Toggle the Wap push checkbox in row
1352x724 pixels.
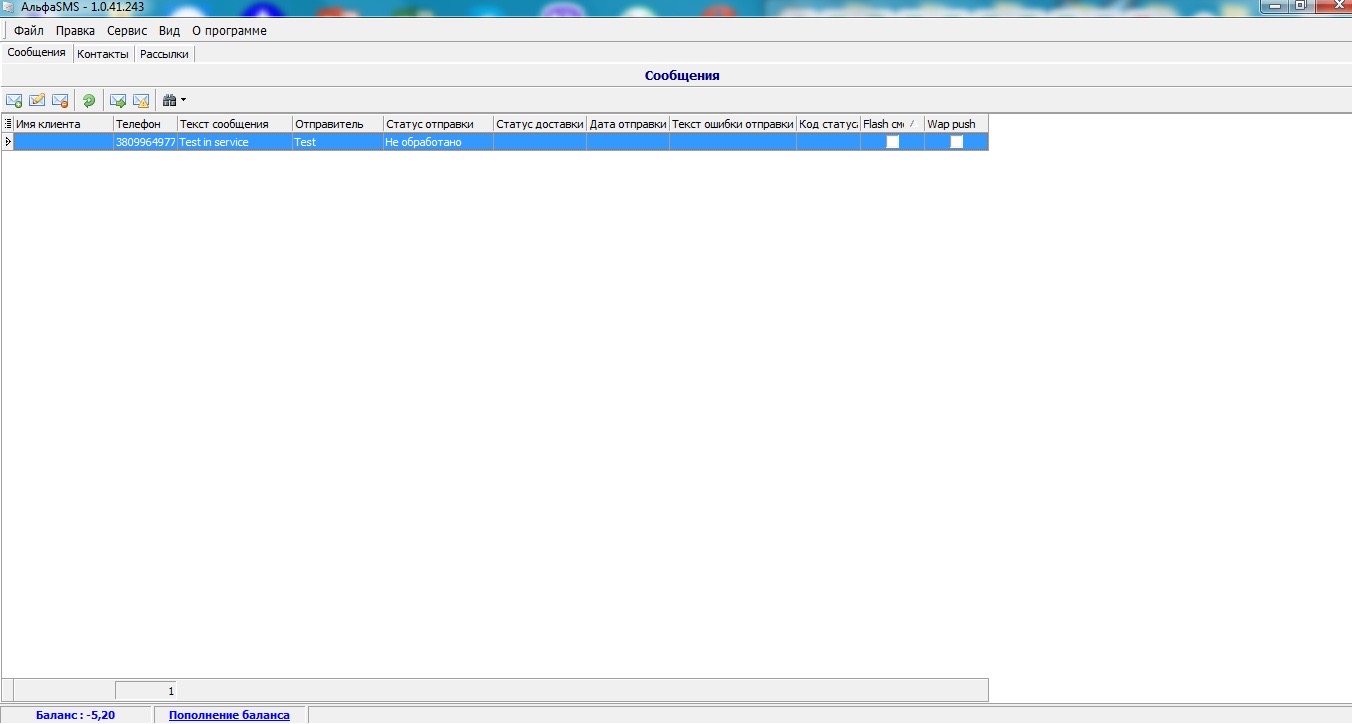[957, 142]
